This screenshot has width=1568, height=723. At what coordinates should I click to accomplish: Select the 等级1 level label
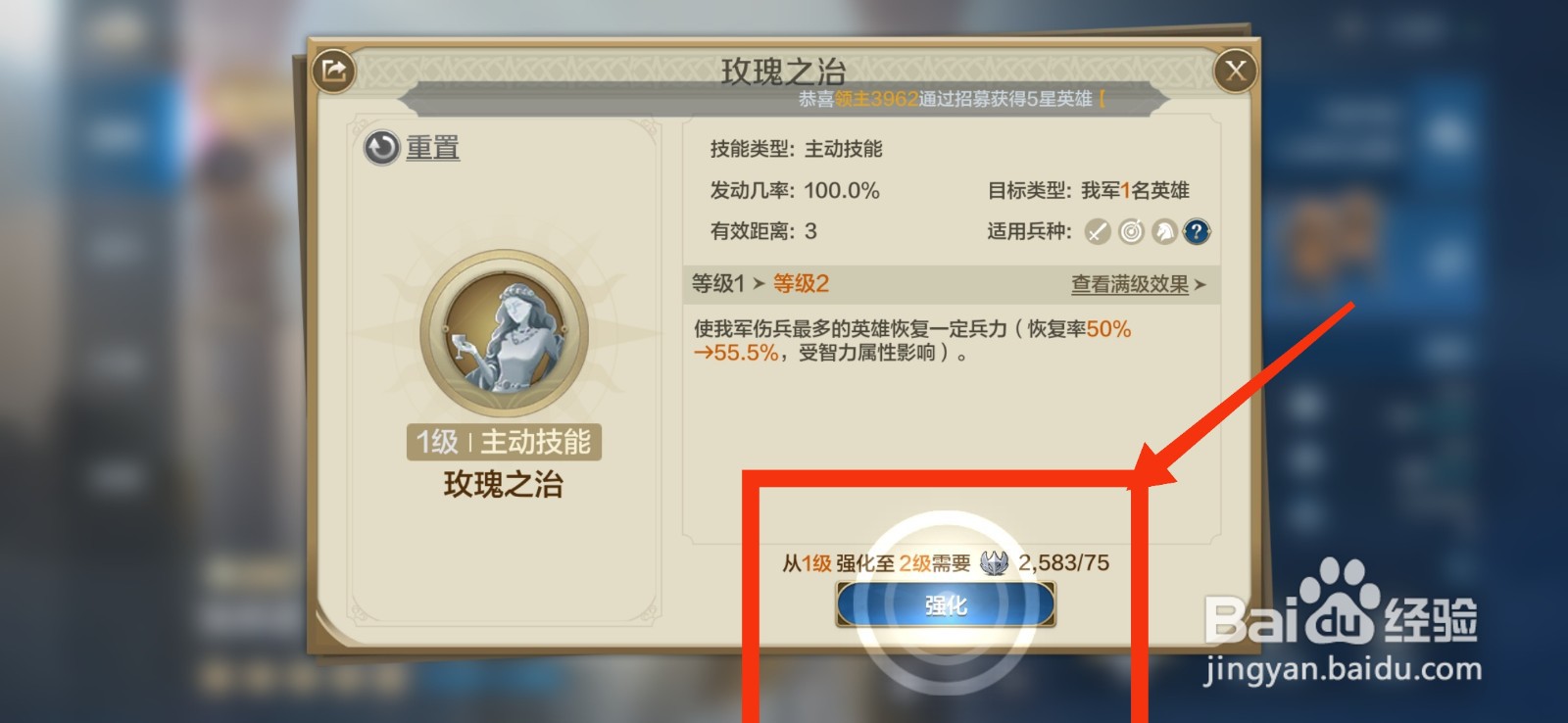[718, 284]
